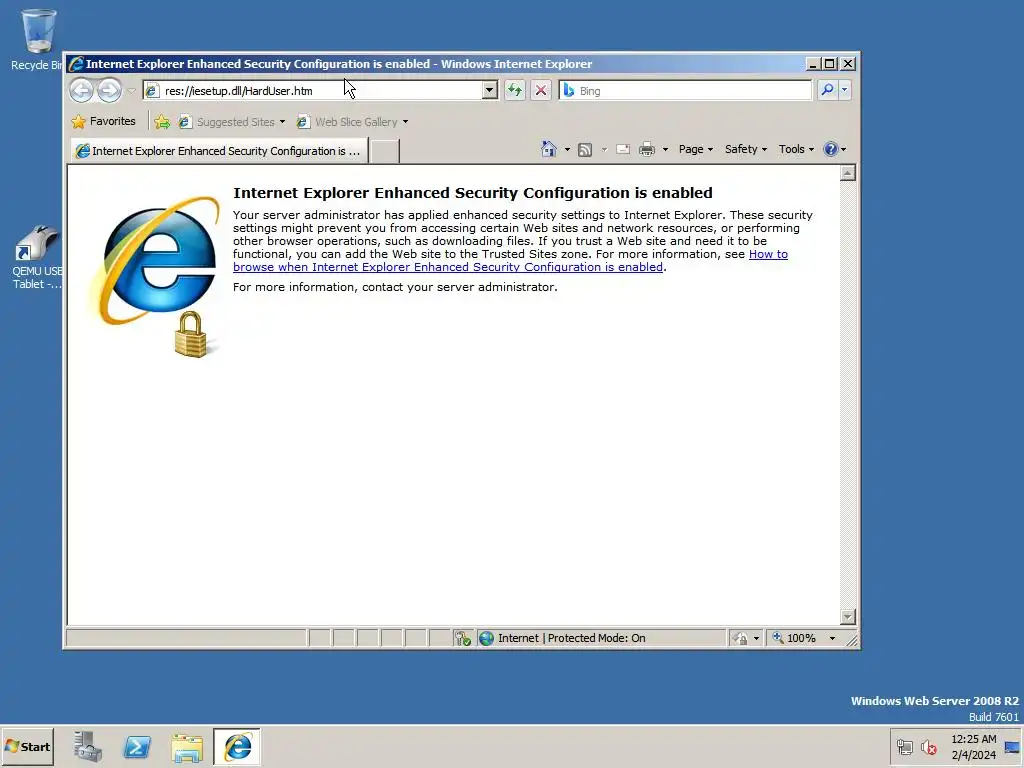Open the Safety menu
The height and width of the screenshot is (768, 1024).
tap(746, 150)
